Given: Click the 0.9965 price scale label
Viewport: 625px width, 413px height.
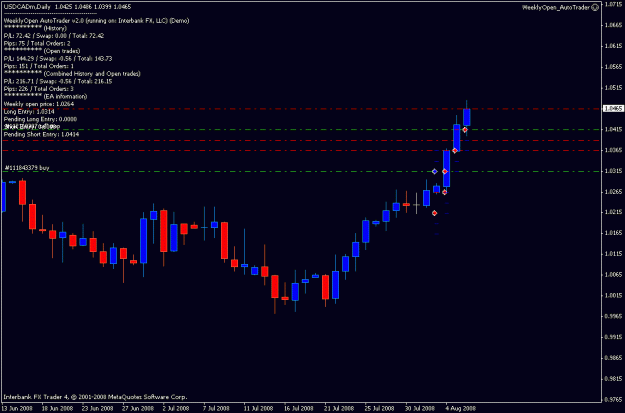Looking at the screenshot, I should [x=614, y=316].
